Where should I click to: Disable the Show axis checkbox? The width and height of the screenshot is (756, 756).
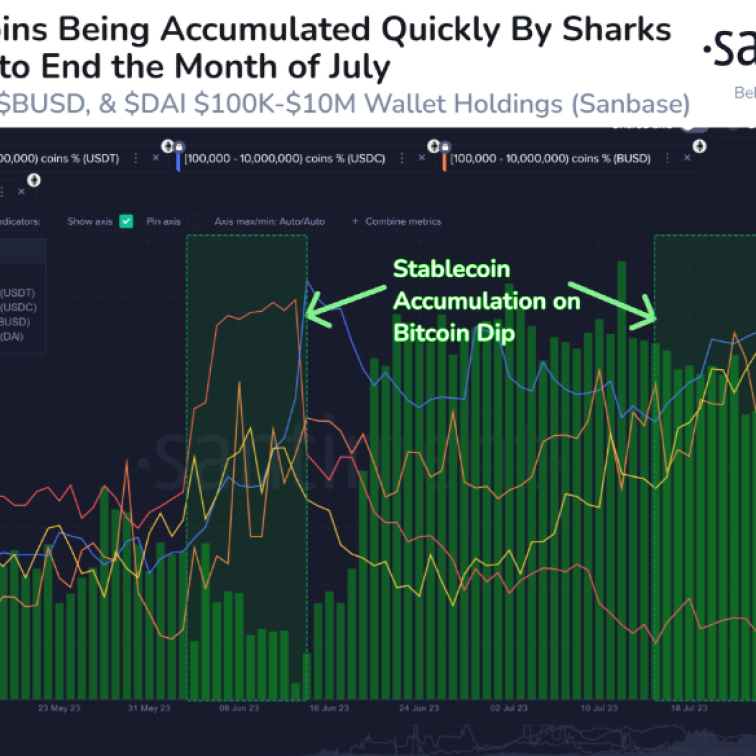point(126,221)
